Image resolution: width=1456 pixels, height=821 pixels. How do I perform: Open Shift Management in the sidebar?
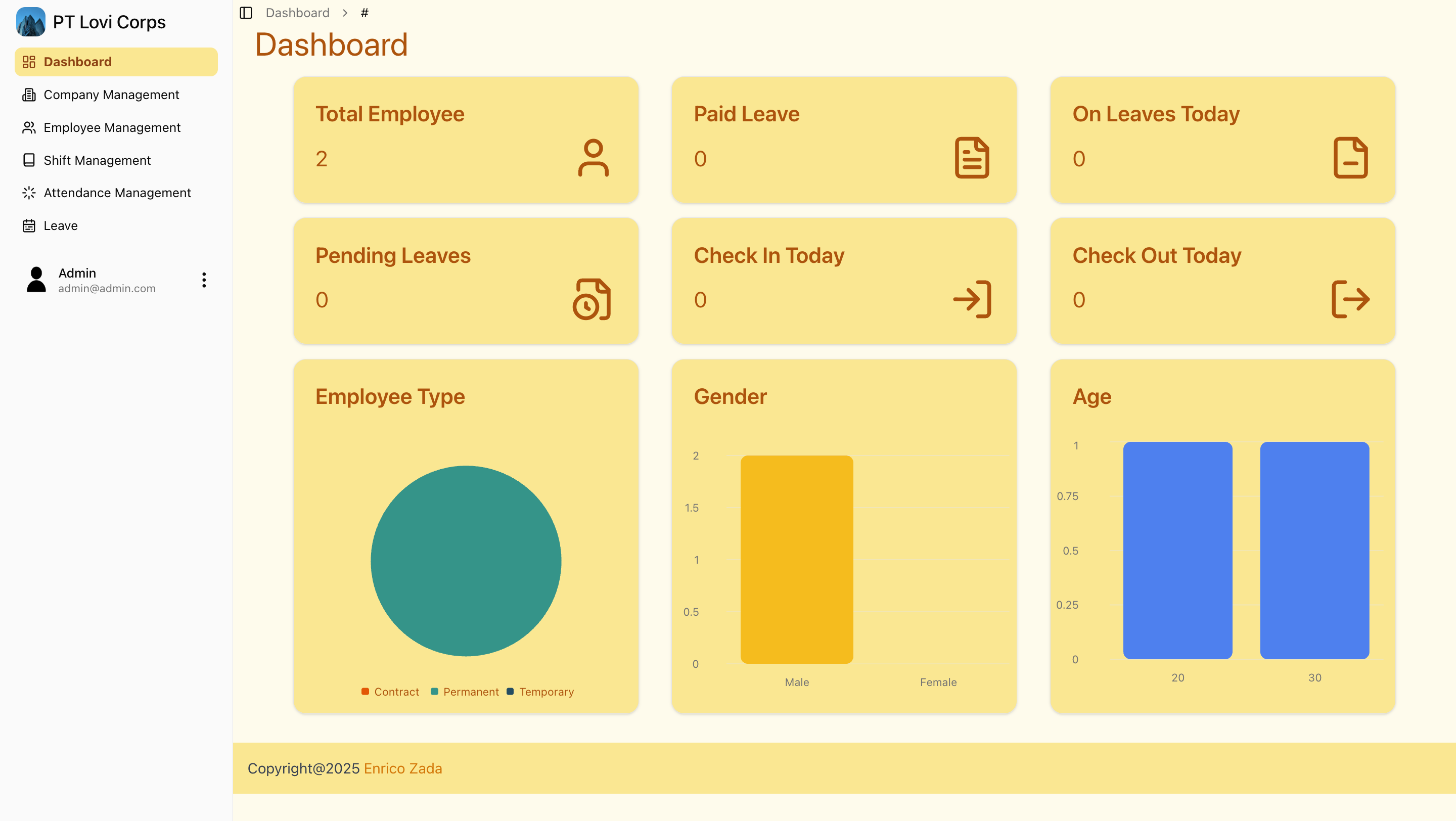tap(97, 160)
